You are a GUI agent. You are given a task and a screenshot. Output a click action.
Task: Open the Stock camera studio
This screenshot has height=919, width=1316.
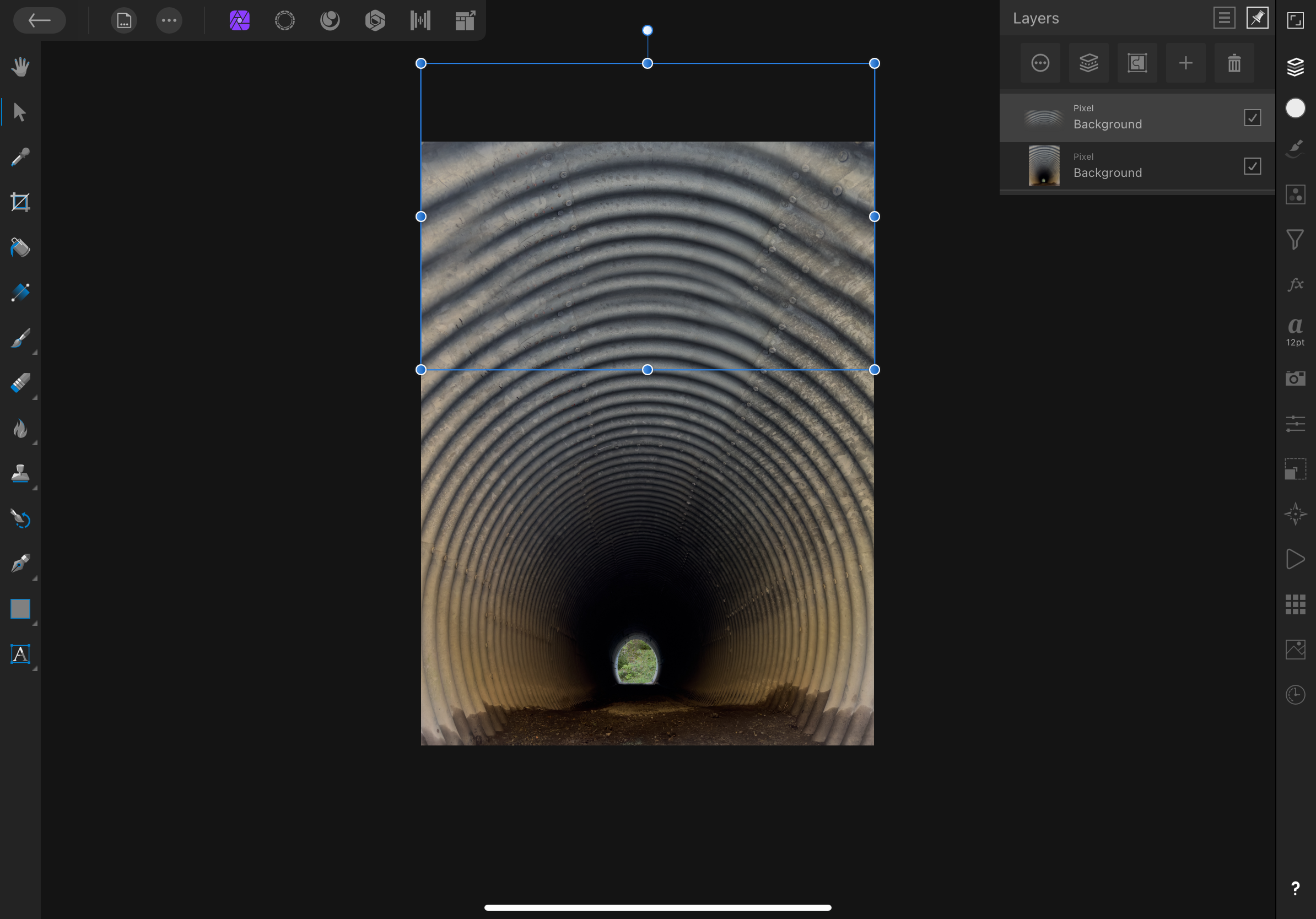(1296, 378)
